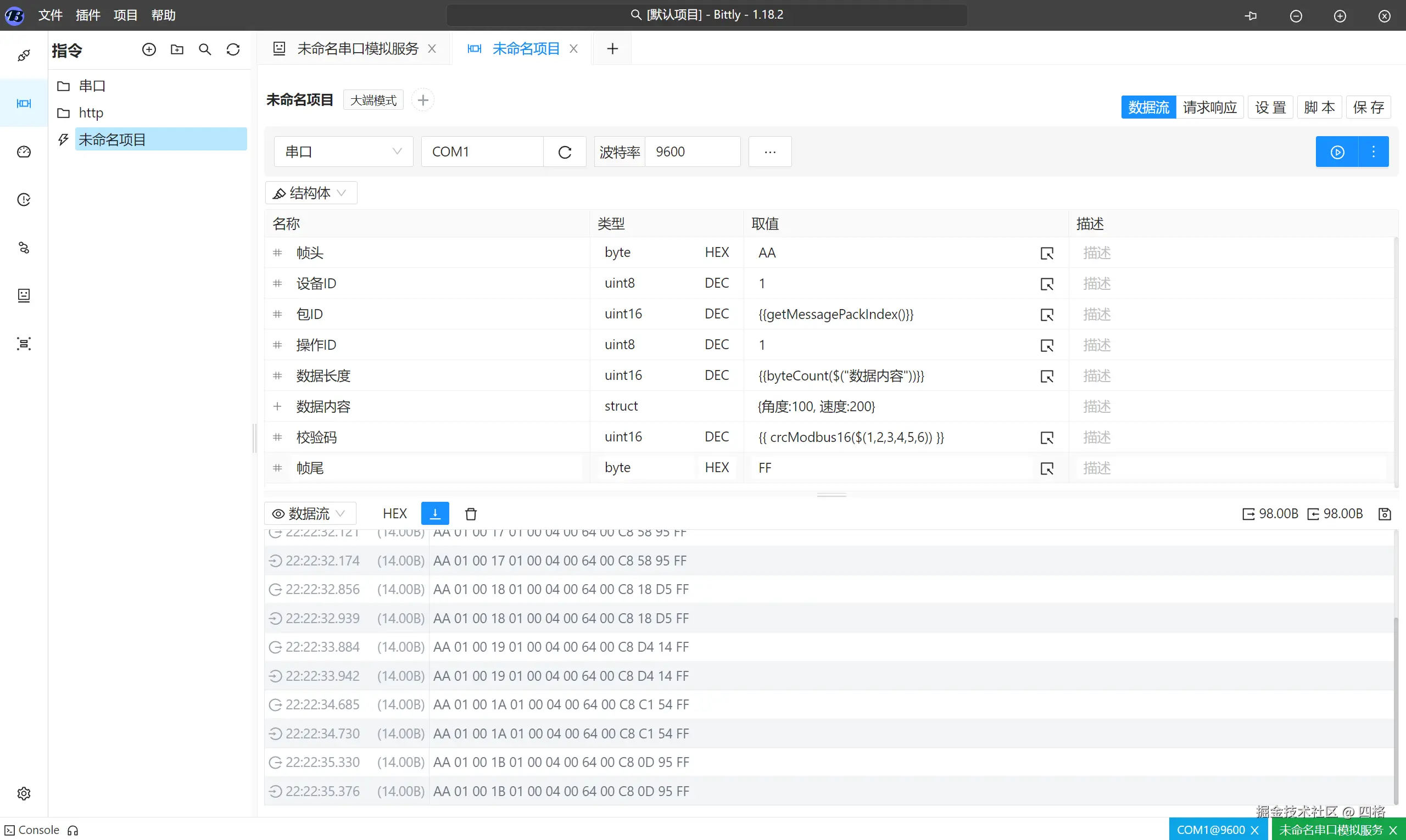Expand the 结构体 dropdown
The image size is (1406, 840).
click(310, 193)
